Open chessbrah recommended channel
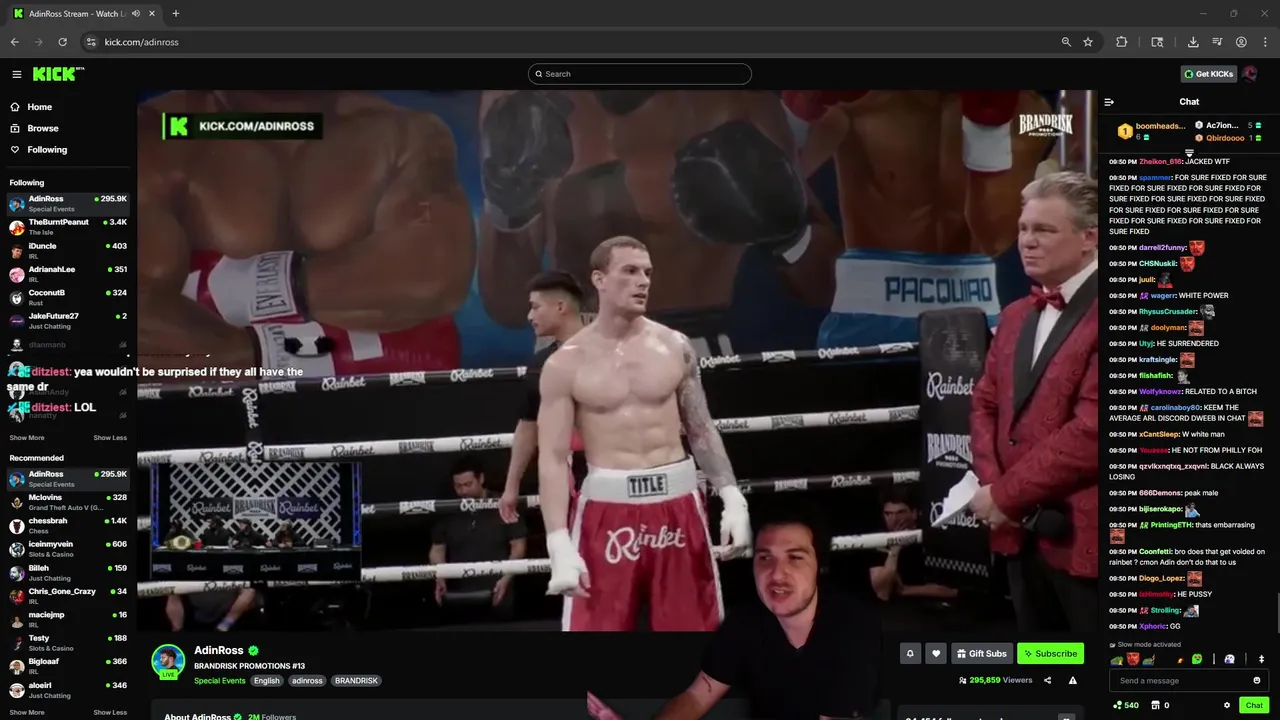 [x=68, y=526]
